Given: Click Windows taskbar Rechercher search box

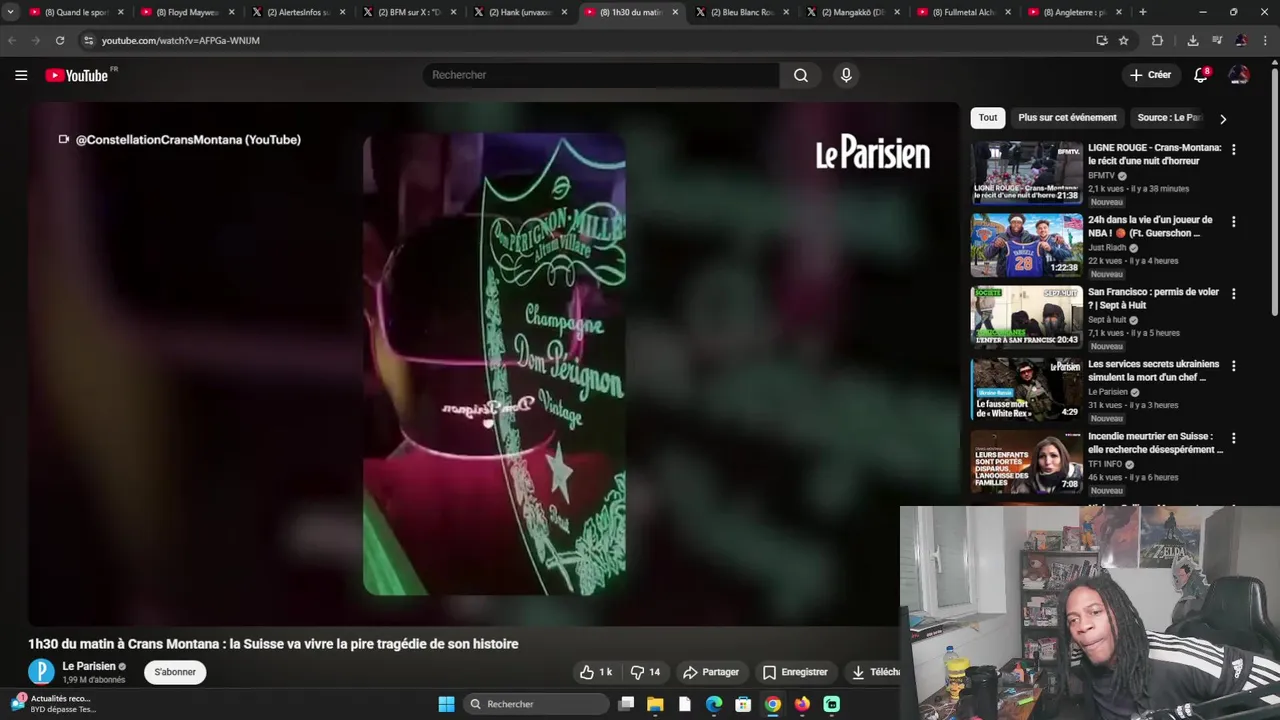Looking at the screenshot, I should [536, 704].
